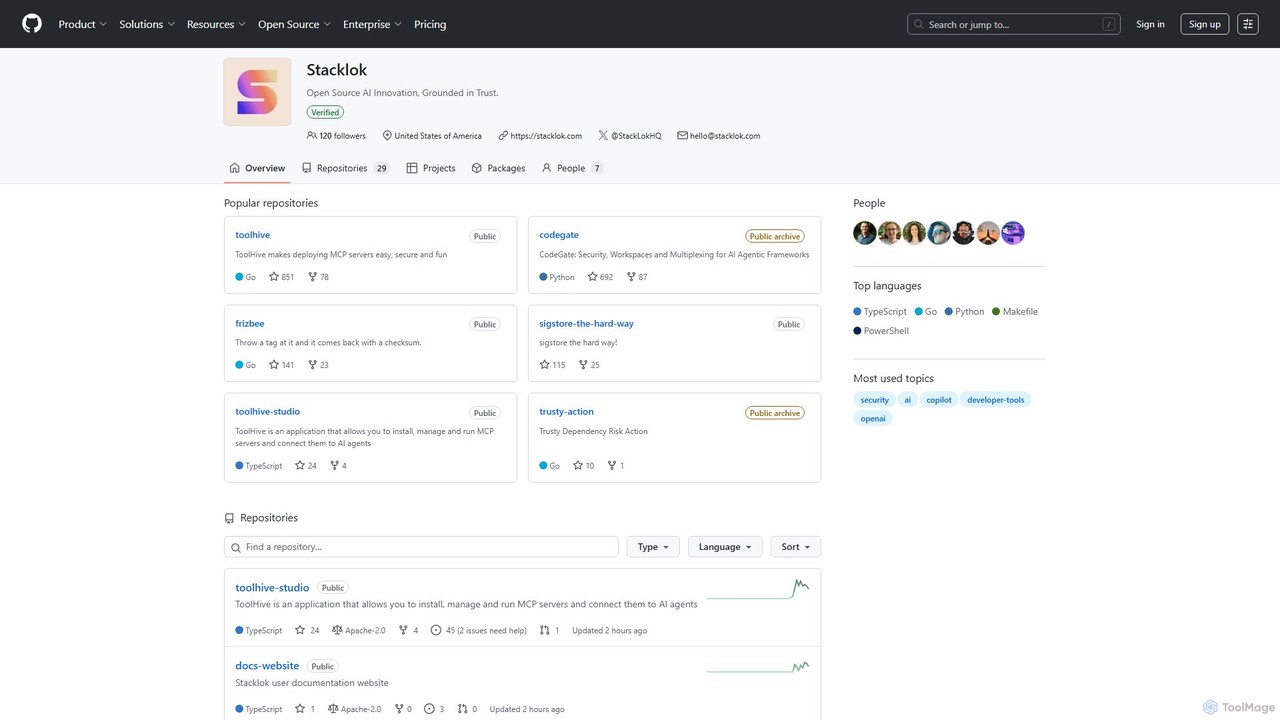Click the fork count on codegate card
The height and width of the screenshot is (720, 1280).
coord(642,277)
